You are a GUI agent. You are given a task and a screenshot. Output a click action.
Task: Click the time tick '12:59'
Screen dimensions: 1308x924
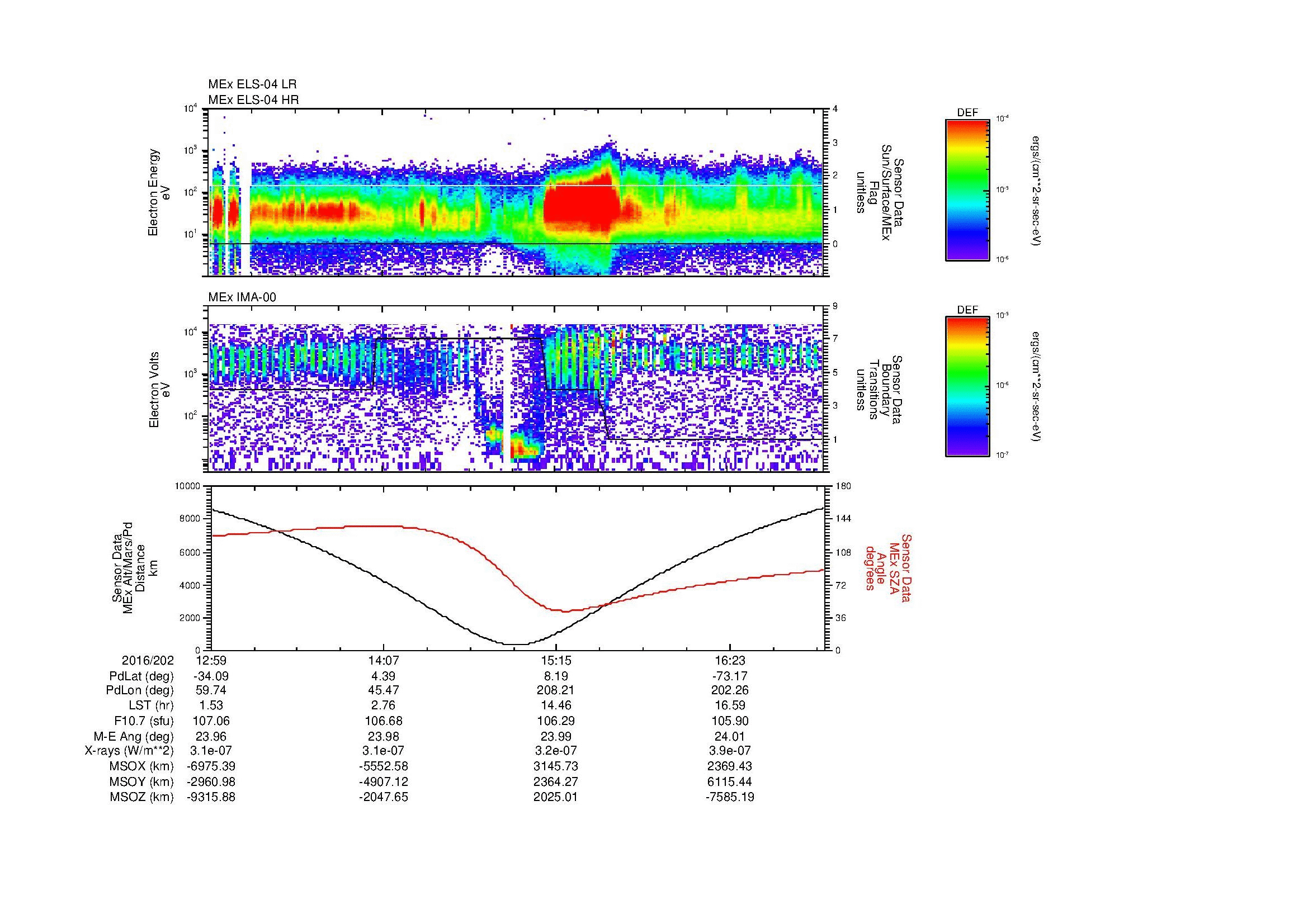coord(211,661)
